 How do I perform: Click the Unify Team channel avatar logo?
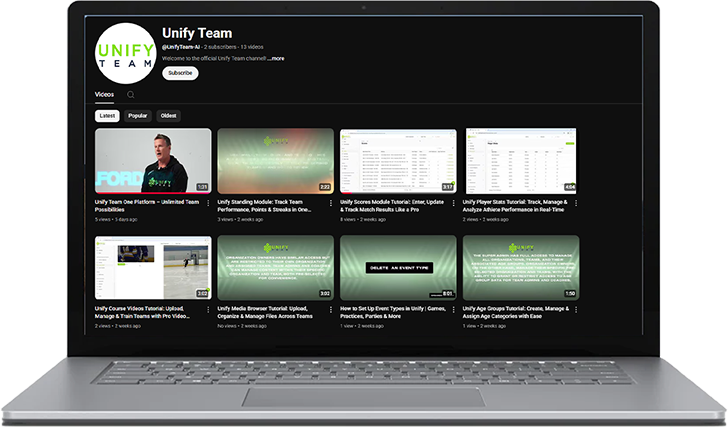pos(125,54)
